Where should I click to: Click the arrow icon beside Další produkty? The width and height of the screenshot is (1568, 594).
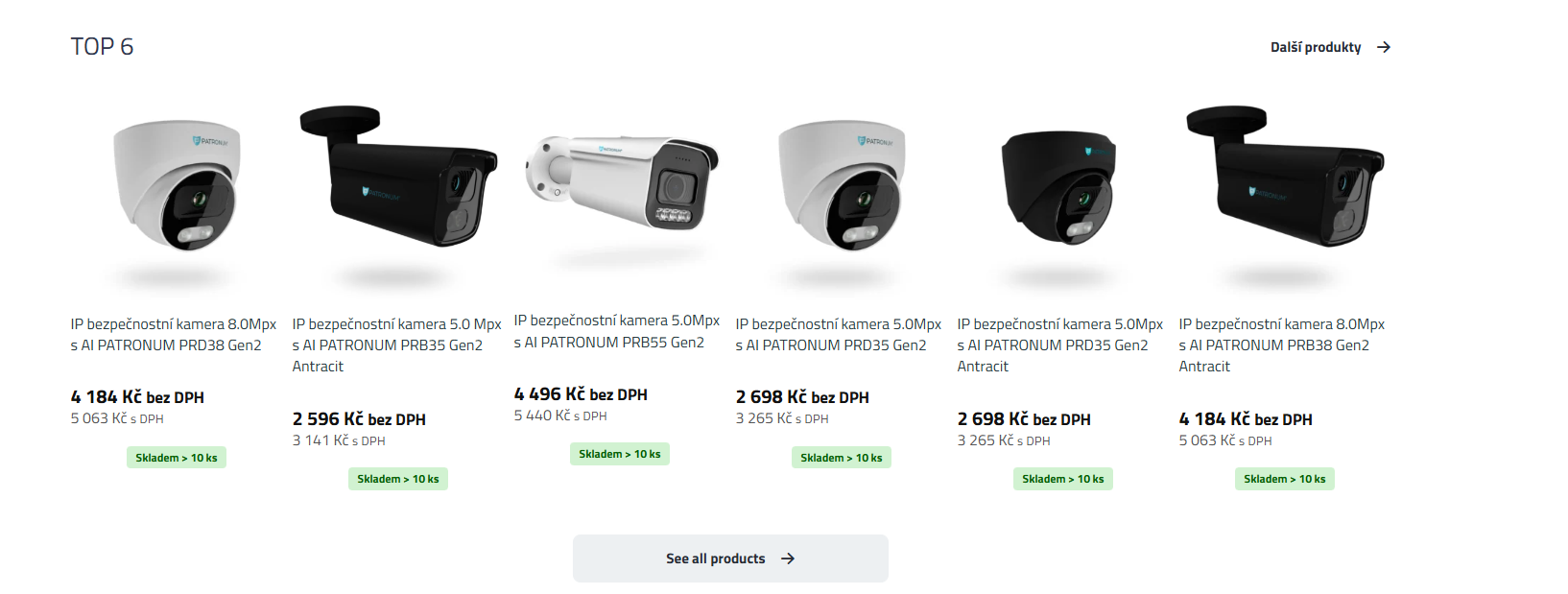(1383, 47)
